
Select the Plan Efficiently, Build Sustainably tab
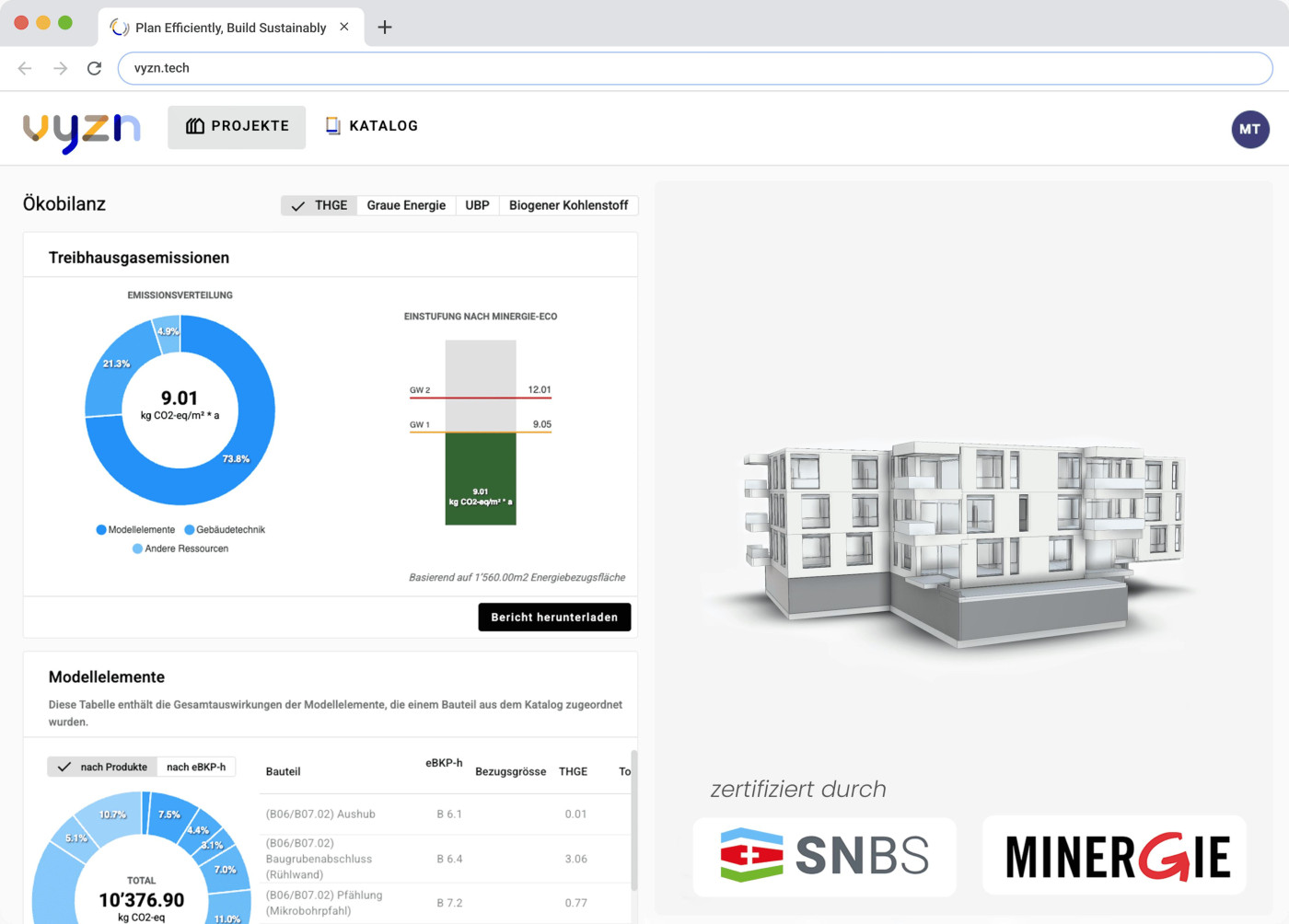230,28
